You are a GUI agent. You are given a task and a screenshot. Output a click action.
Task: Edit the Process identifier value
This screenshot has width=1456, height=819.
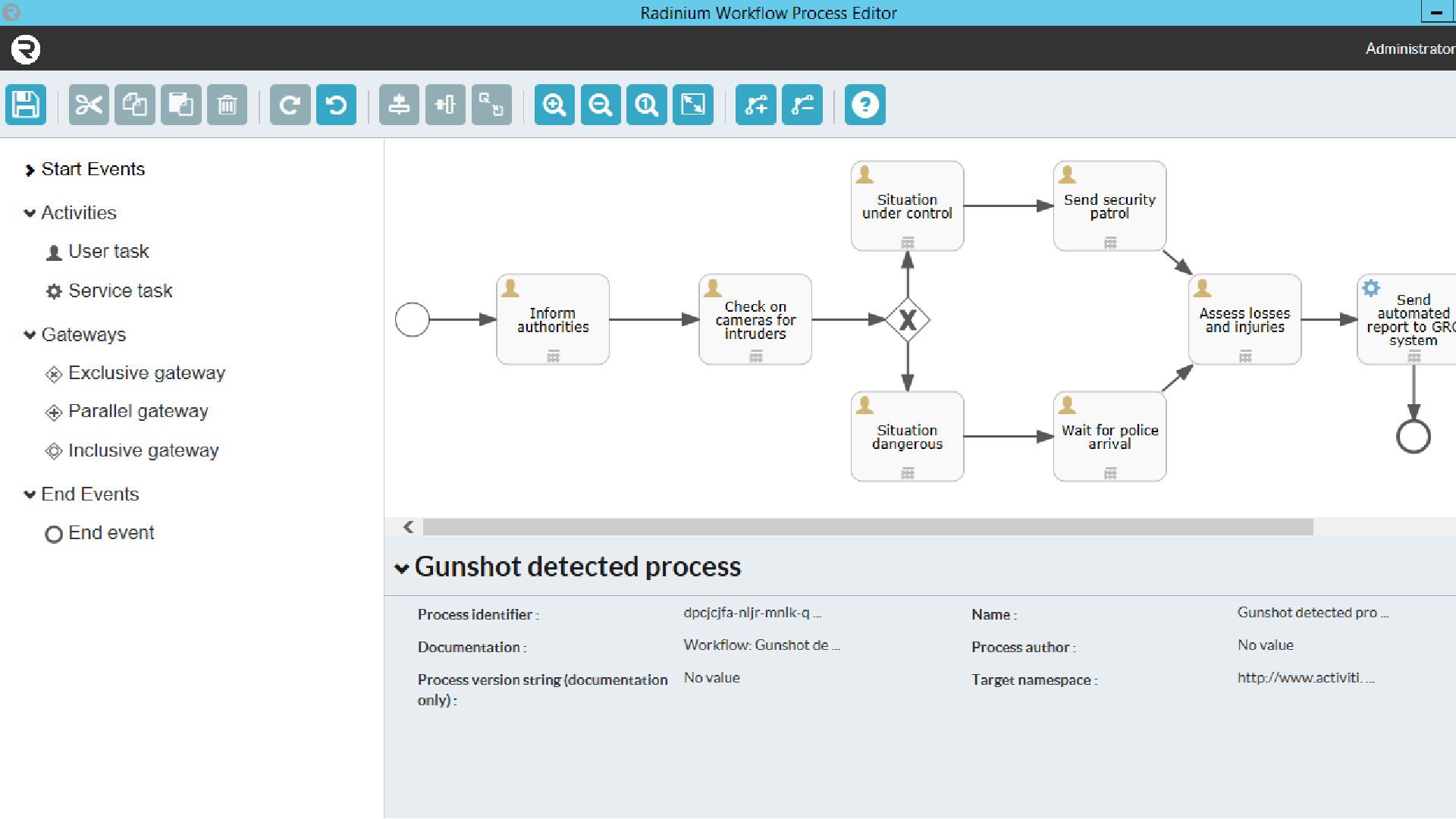point(752,613)
